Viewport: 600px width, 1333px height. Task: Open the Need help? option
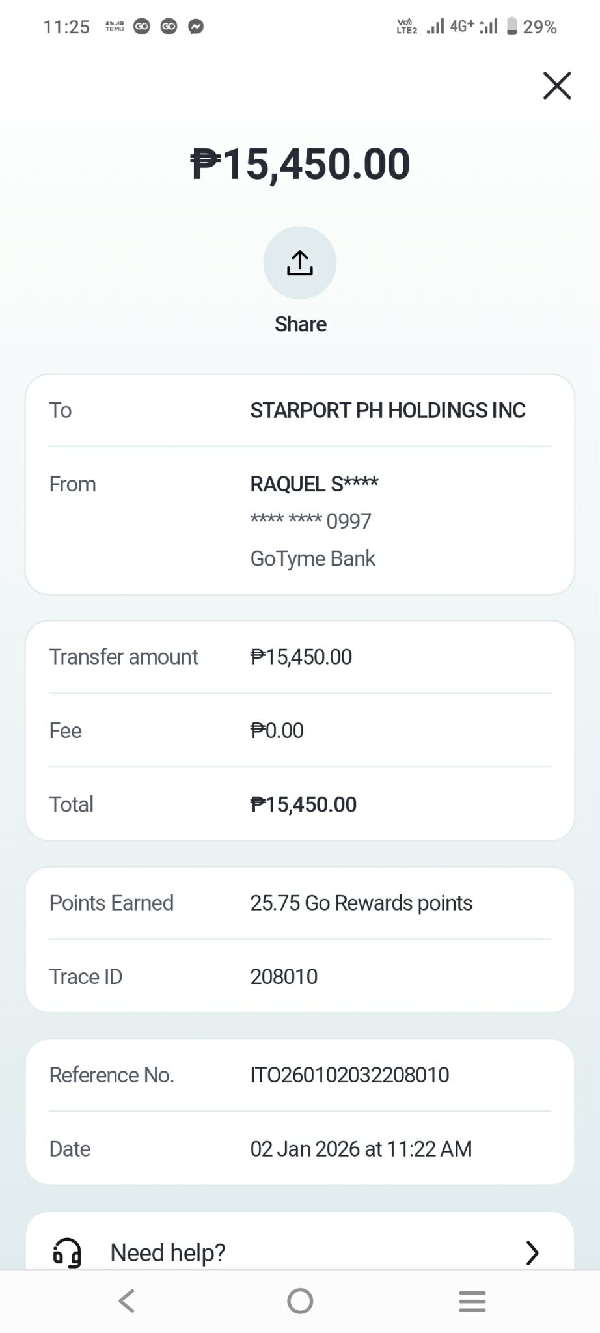tap(168, 1252)
